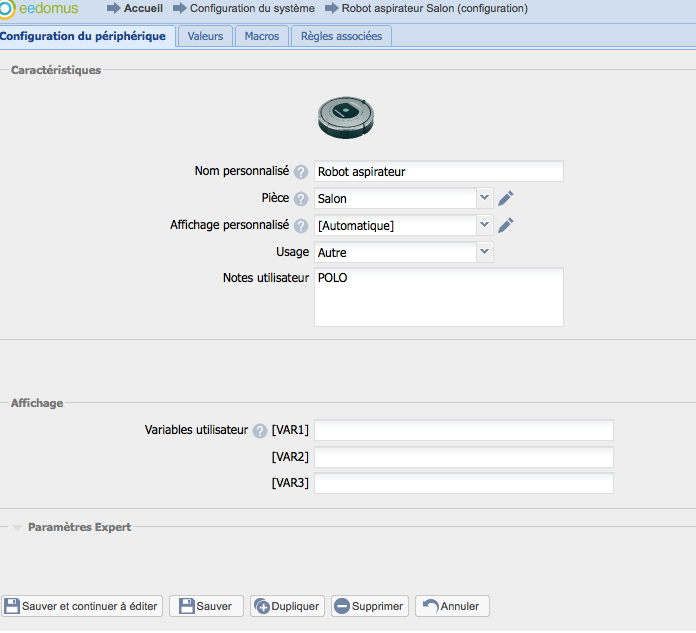The height and width of the screenshot is (633, 696).
Task: Click the Dupliquer button
Action: coord(287,606)
